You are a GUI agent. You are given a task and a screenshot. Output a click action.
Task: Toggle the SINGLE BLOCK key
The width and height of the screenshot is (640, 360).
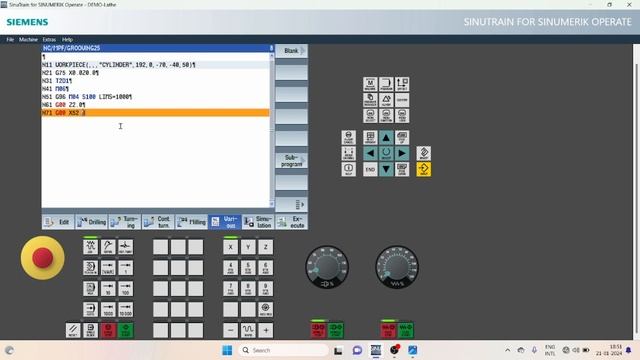tap(90, 330)
